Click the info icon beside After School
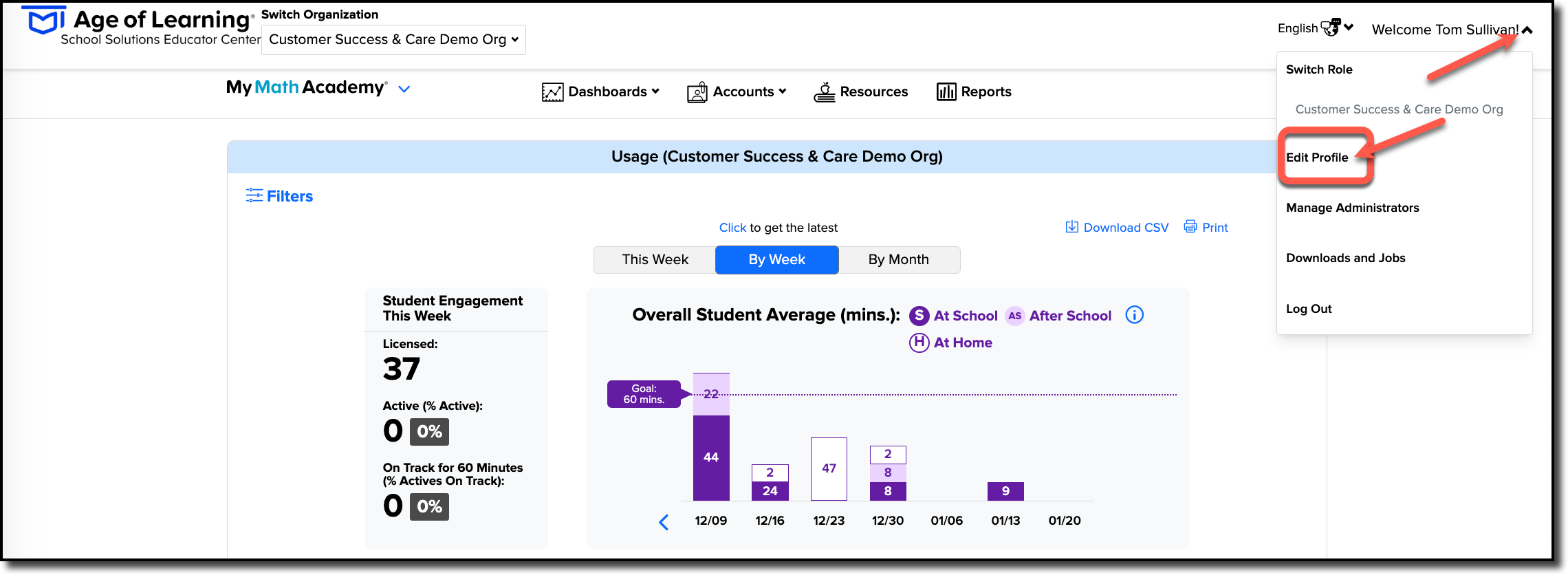The height and width of the screenshot is (575, 1568). tap(1135, 315)
